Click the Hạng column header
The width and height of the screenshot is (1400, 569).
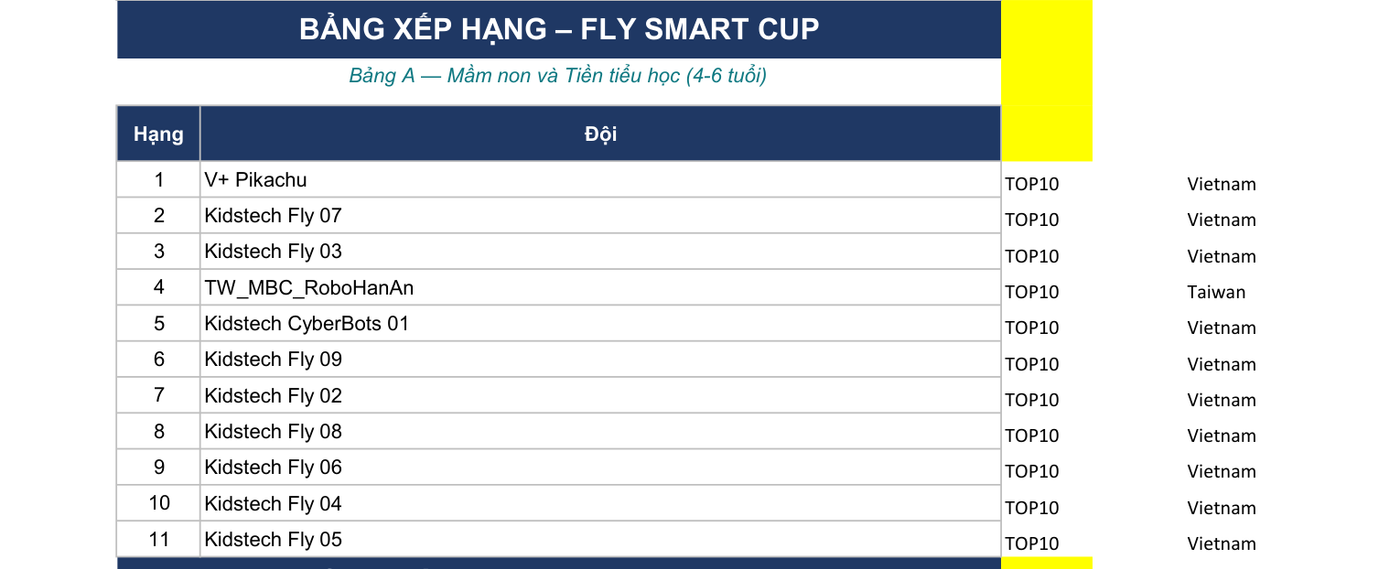(159, 134)
